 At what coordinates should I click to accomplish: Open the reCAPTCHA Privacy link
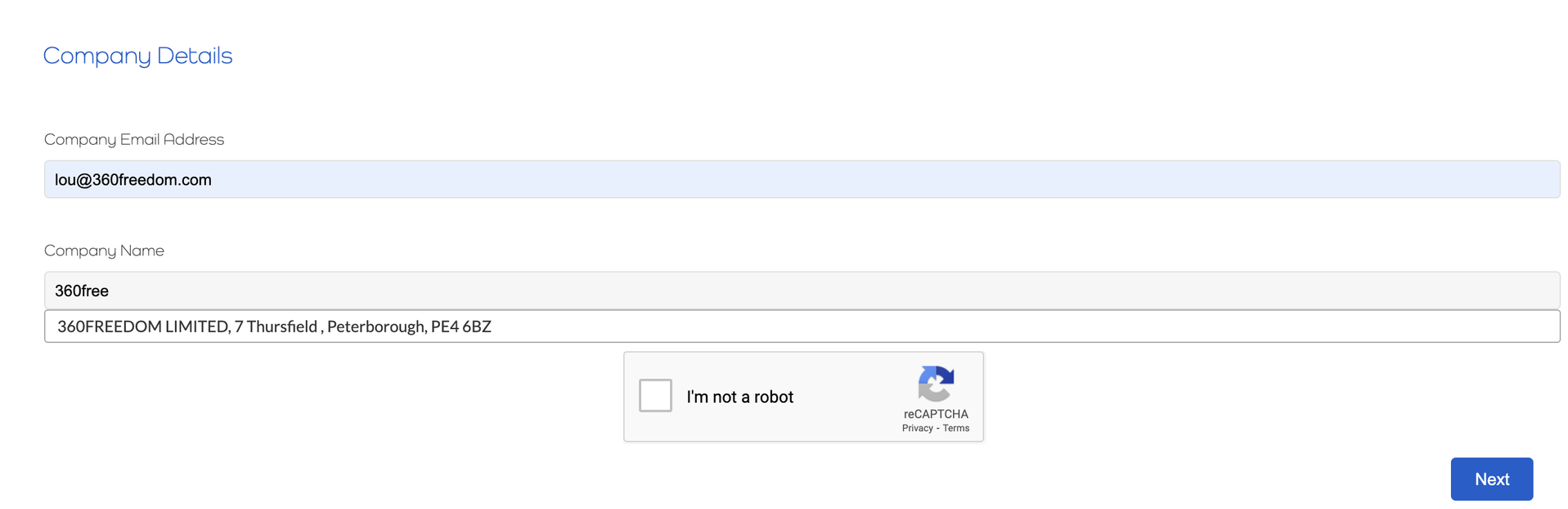tap(916, 427)
